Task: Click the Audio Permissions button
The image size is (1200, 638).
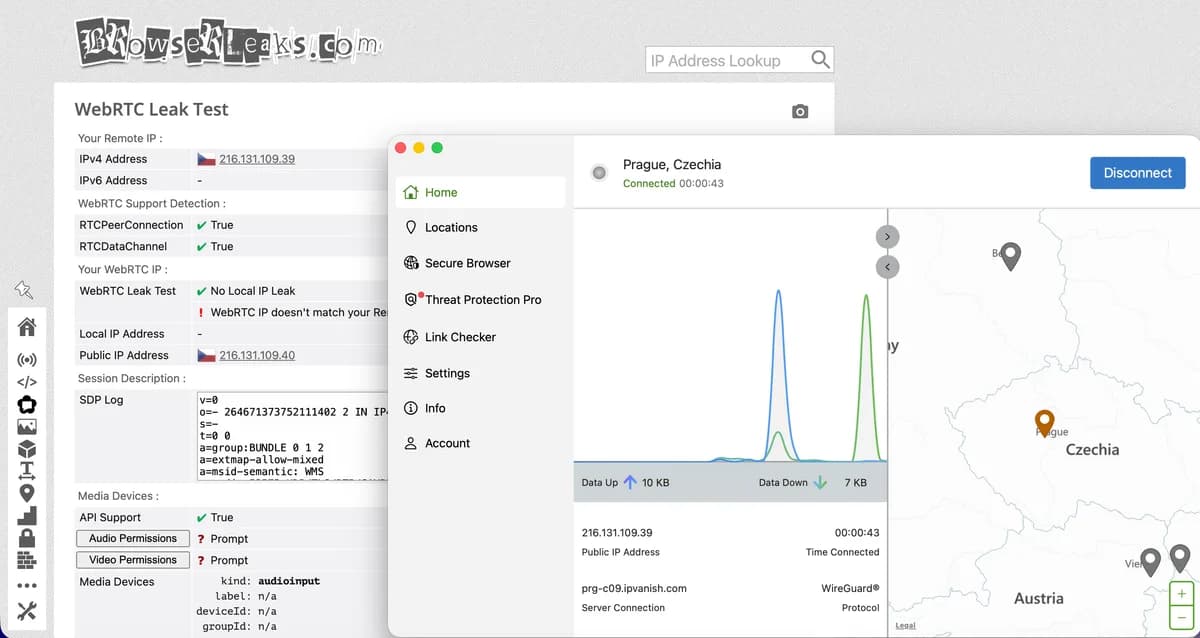Action: (133, 538)
